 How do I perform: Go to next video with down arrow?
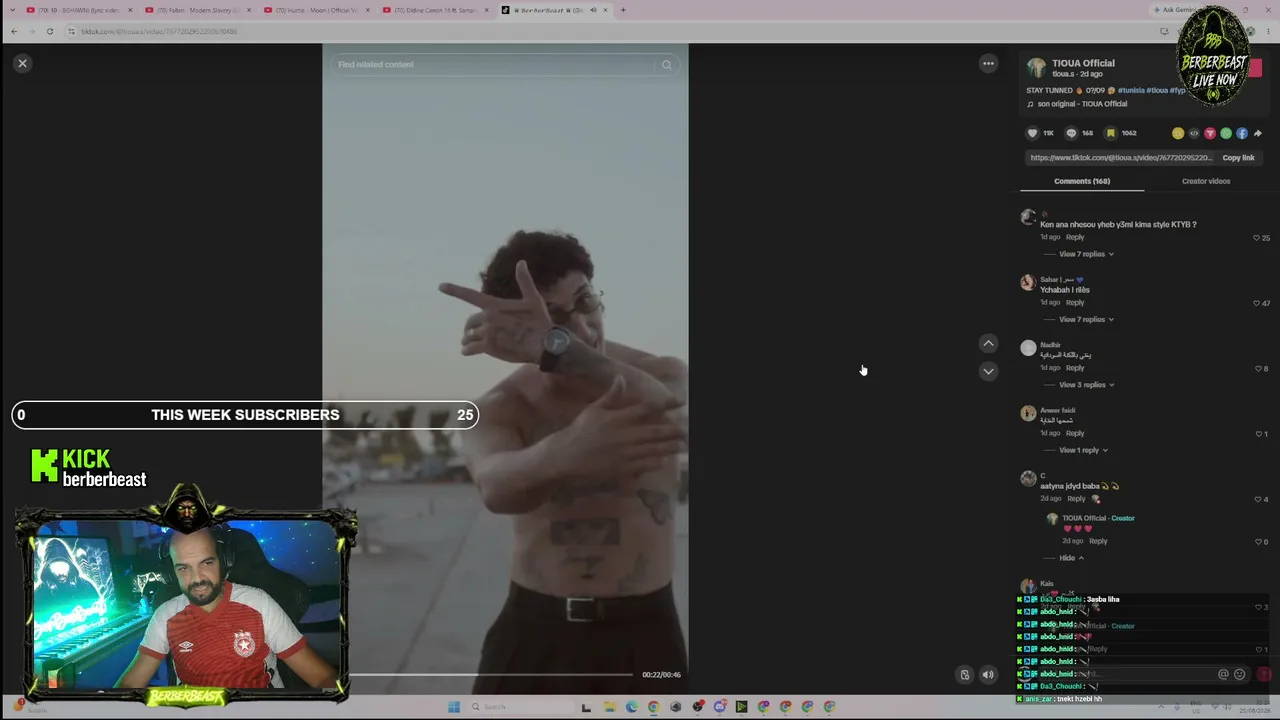coord(988,371)
